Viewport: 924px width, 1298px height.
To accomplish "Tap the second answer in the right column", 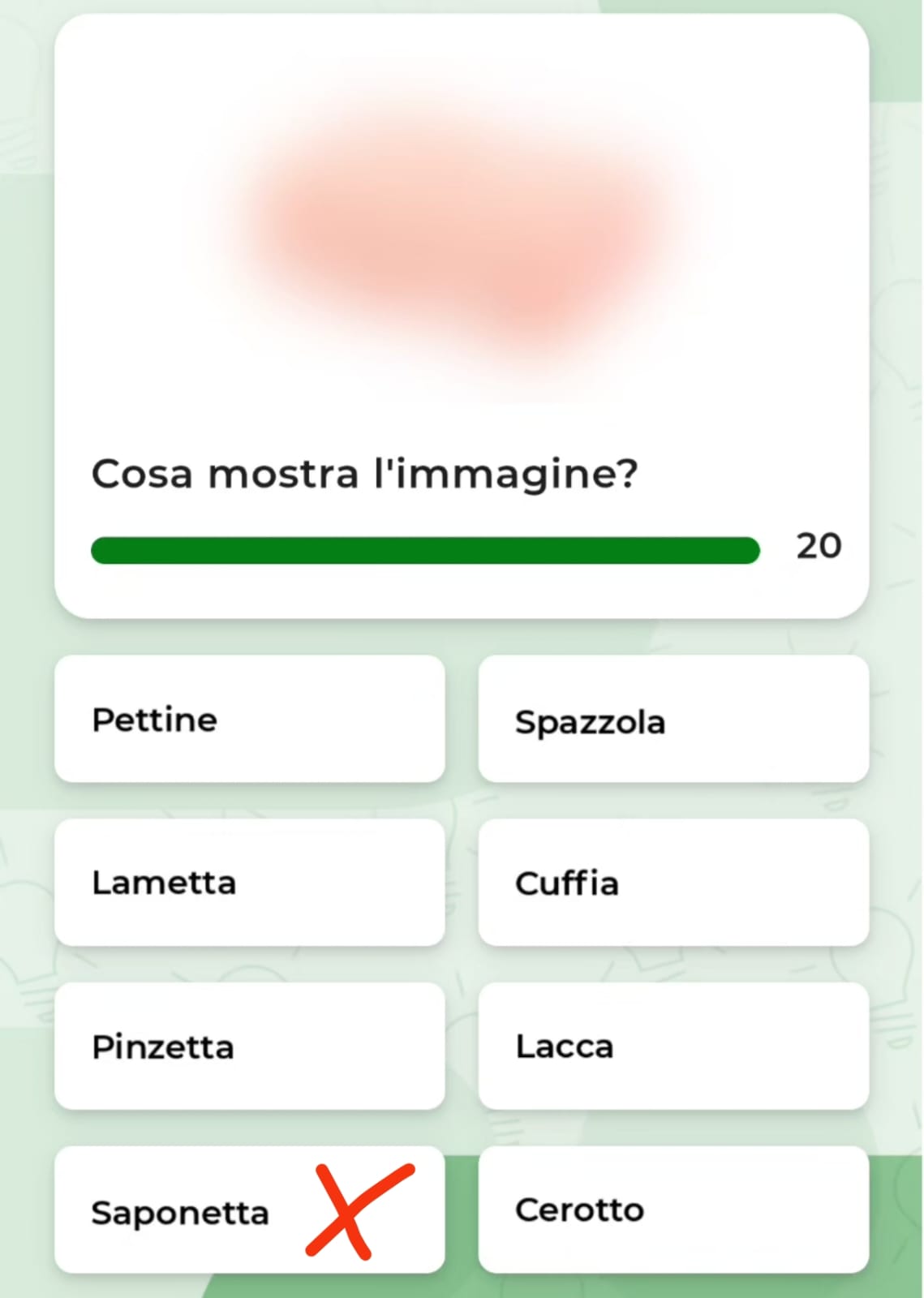I will pyautogui.click(x=673, y=883).
